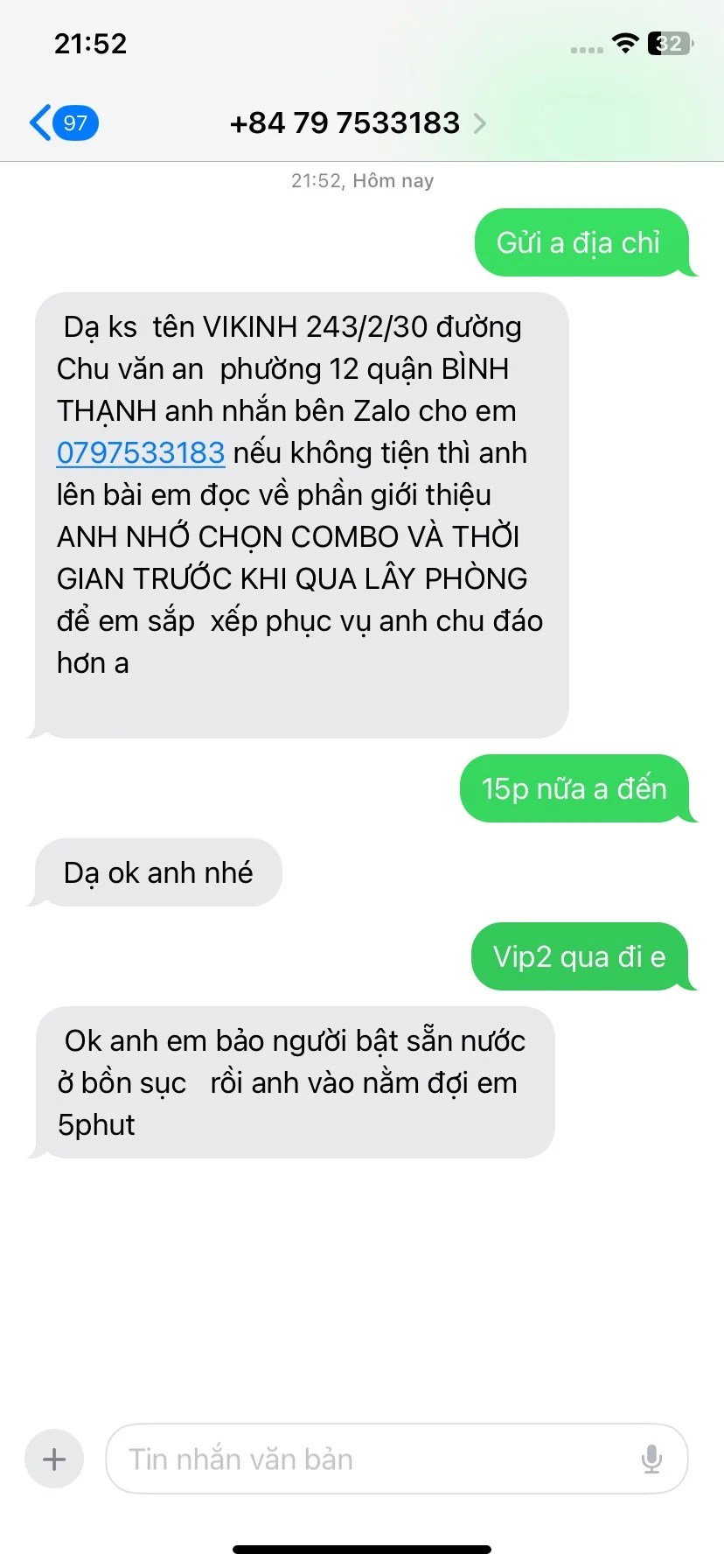Tap the home indicator bar at bottom
Image resolution: width=724 pixels, height=1568 pixels.
(x=362, y=1550)
